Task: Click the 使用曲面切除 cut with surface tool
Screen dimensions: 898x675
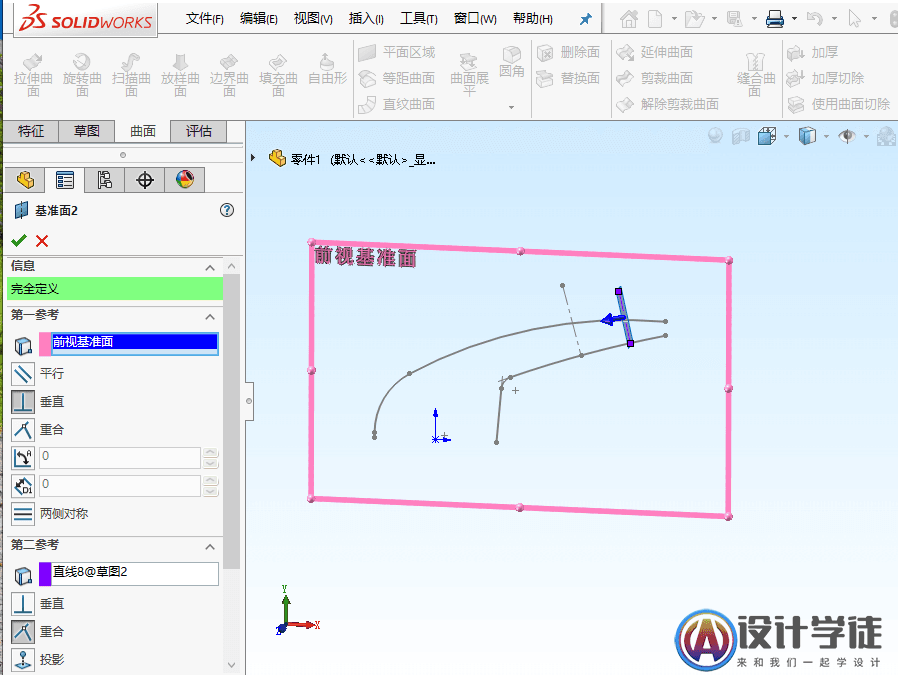Action: tap(838, 104)
